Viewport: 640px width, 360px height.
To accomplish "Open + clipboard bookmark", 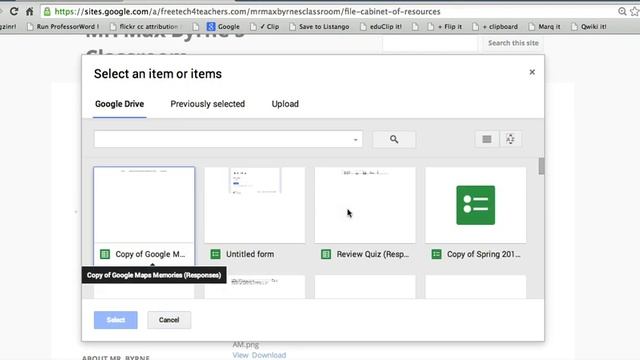I will [495, 27].
